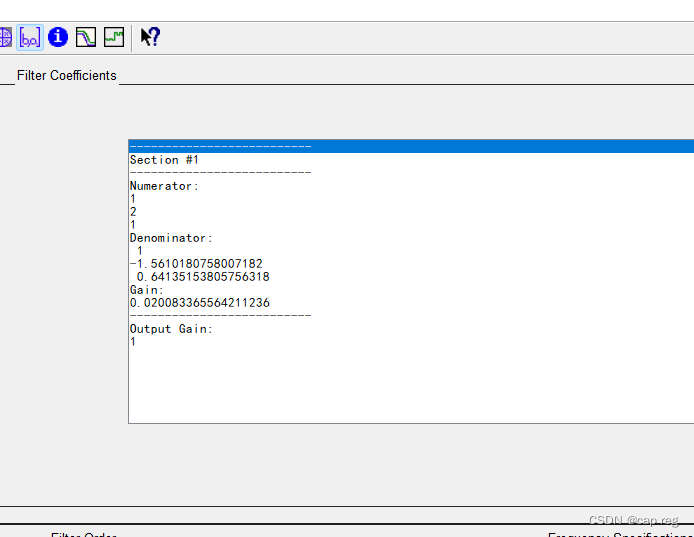Select the Filter Coefficients panel title

pyautogui.click(x=66, y=76)
